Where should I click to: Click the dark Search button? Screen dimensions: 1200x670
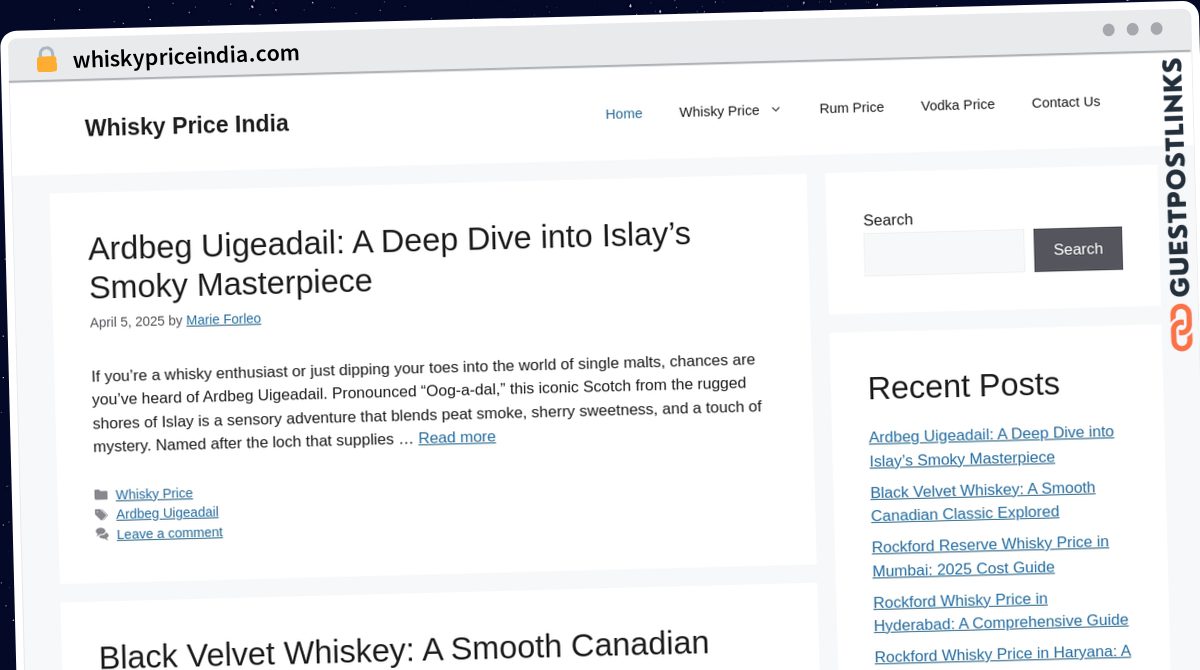(1078, 249)
